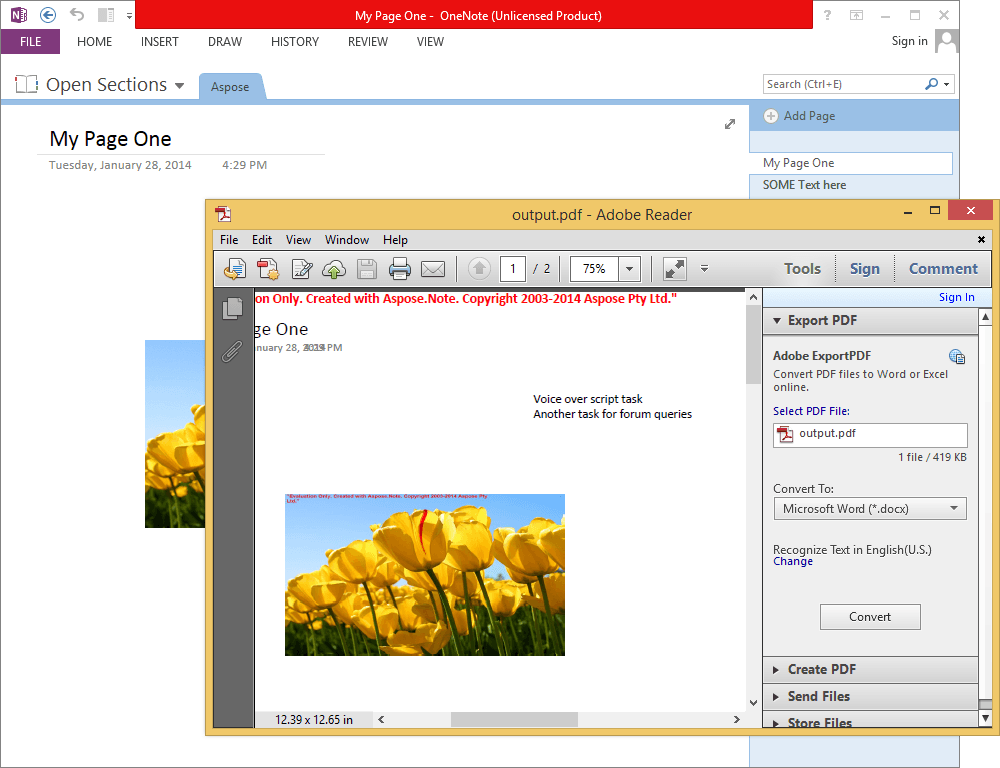Open the Edit menu in Adobe Reader
The image size is (1000, 768).
pyautogui.click(x=261, y=240)
